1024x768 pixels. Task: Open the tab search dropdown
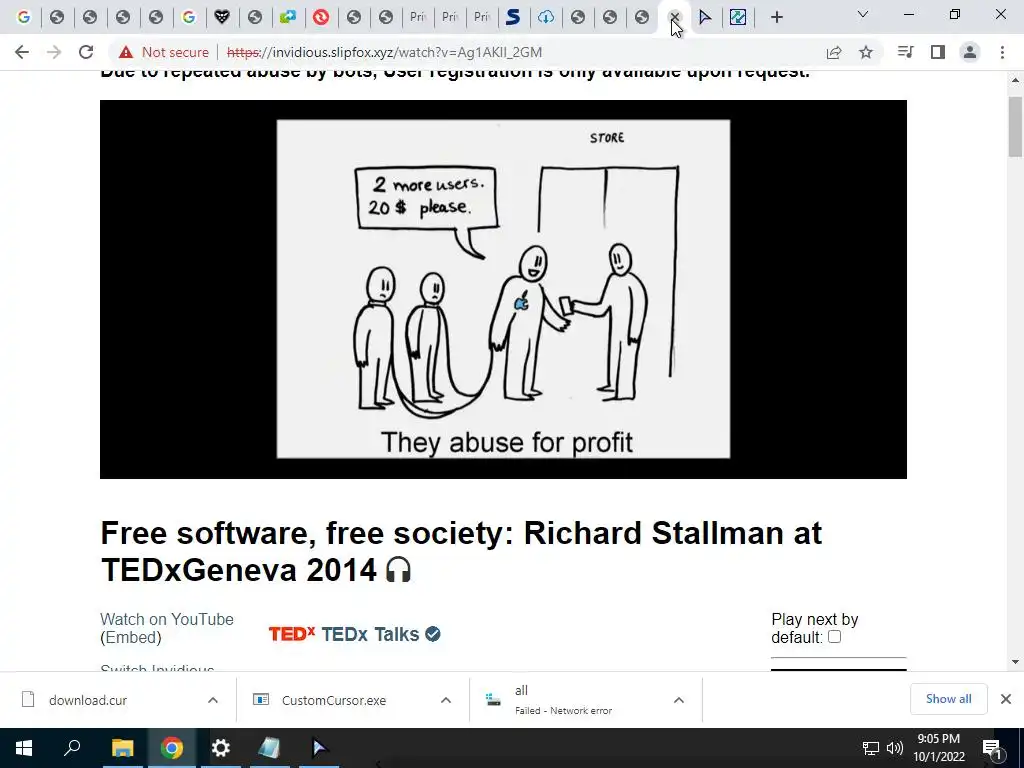coord(863,14)
